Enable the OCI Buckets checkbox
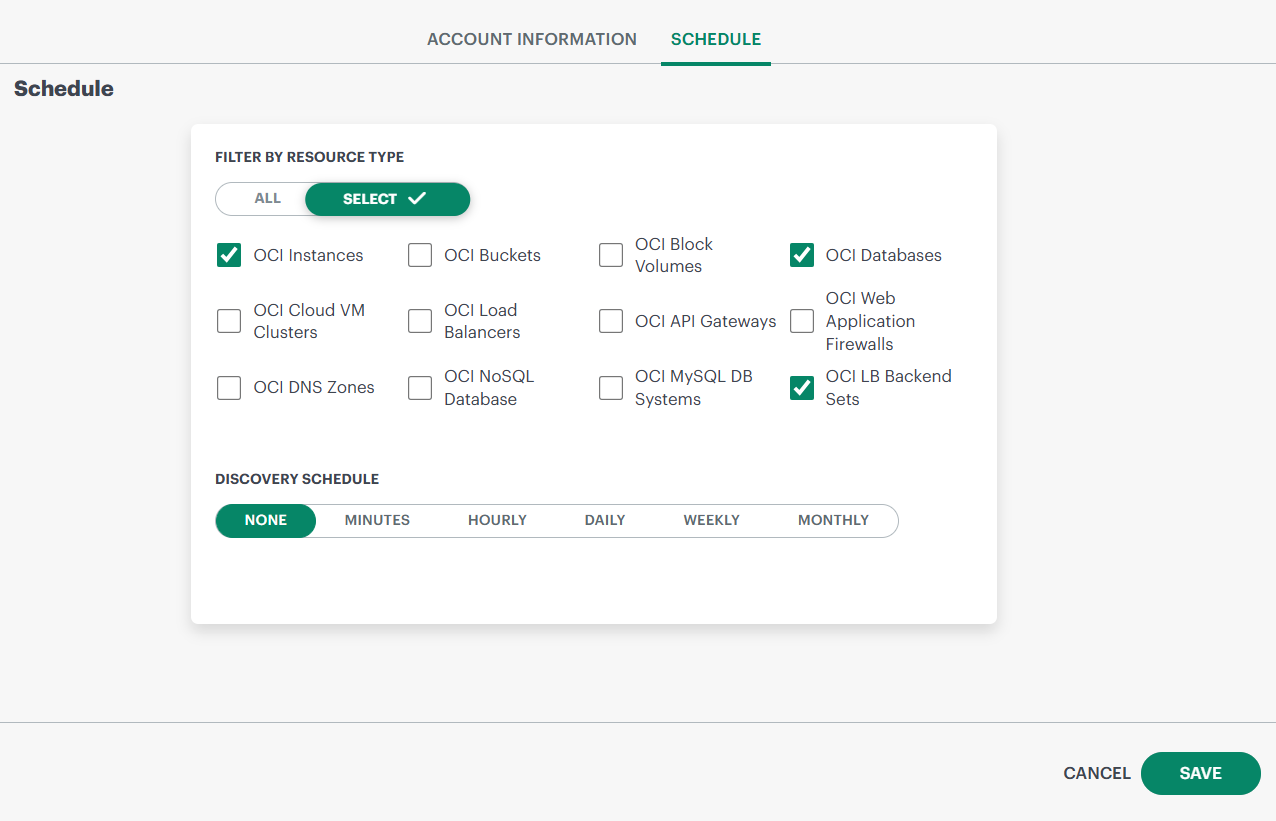This screenshot has width=1276, height=821. pos(420,255)
